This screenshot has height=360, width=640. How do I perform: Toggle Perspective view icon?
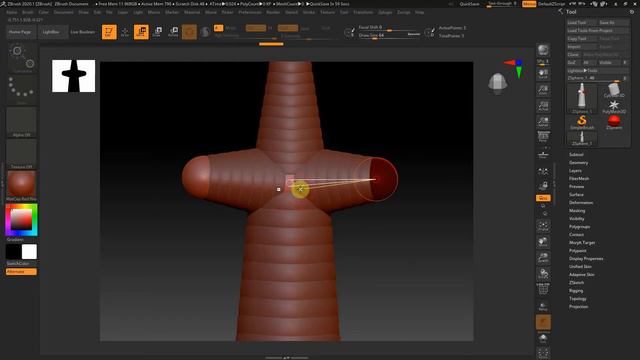coord(543,137)
